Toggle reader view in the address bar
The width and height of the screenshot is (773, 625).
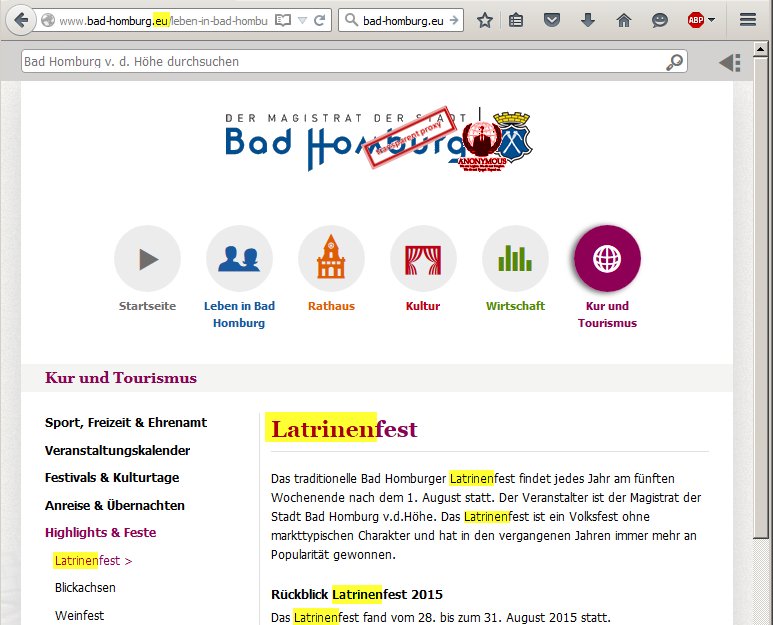283,20
